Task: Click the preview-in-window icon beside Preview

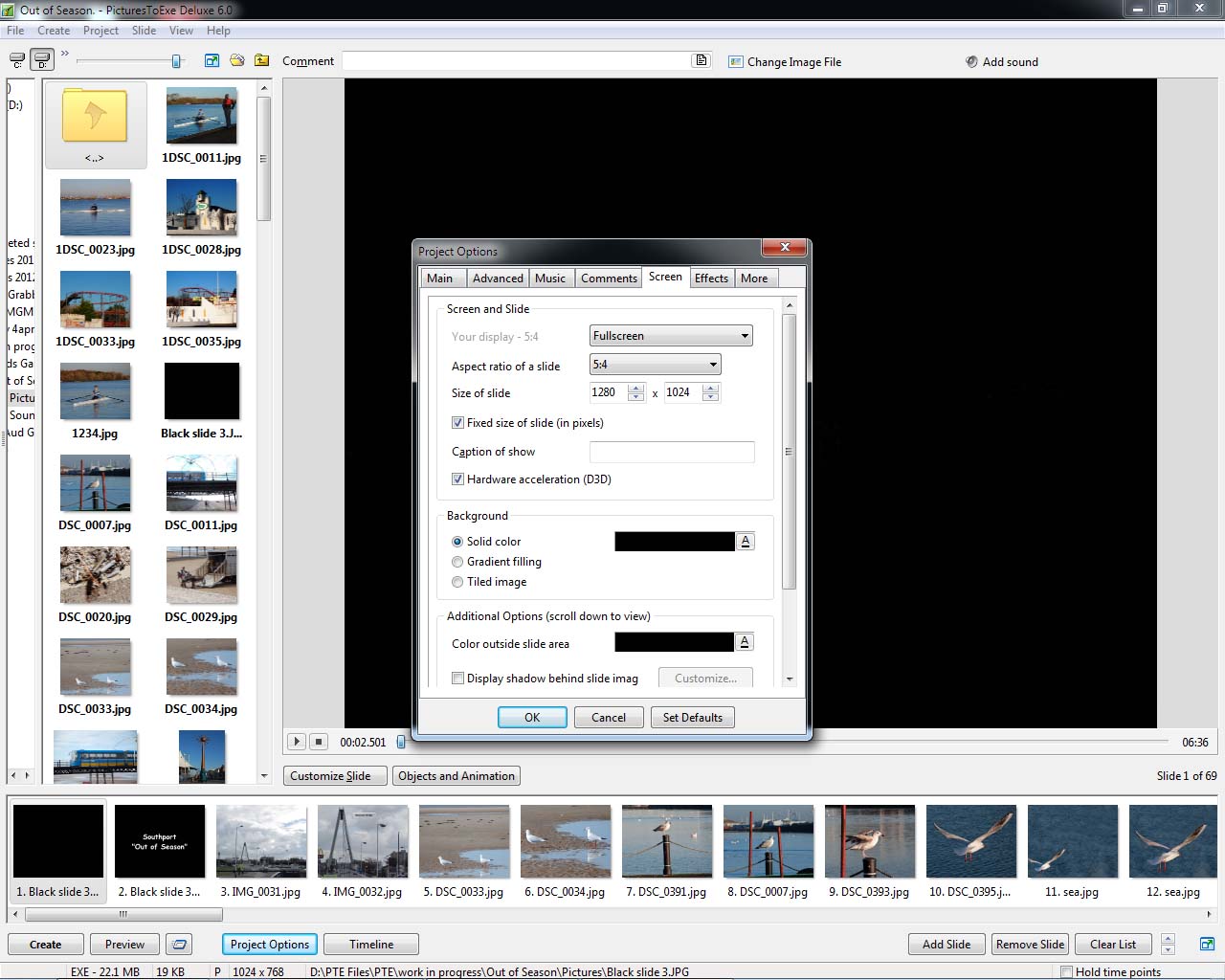Action: point(179,945)
